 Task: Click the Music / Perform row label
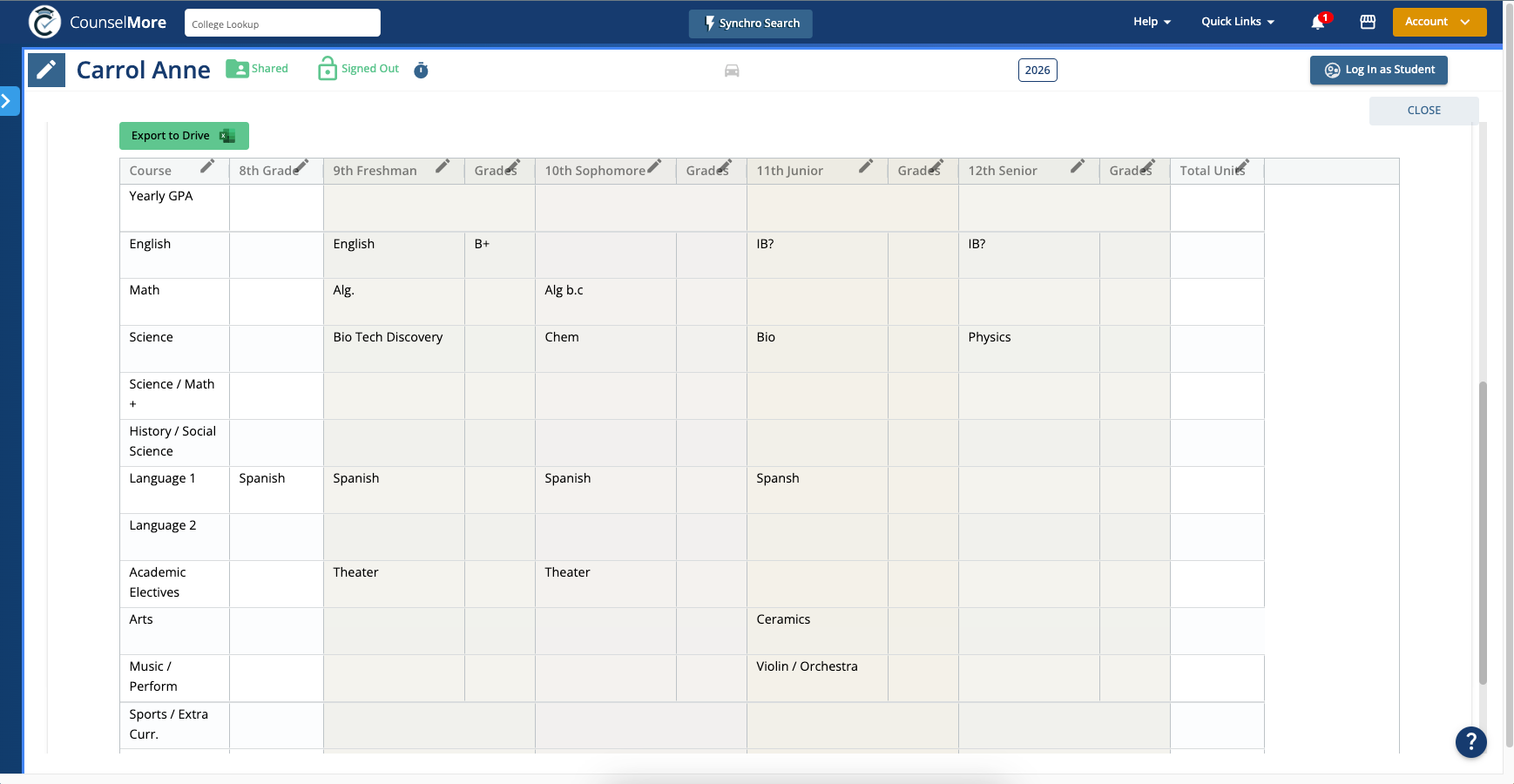click(153, 677)
